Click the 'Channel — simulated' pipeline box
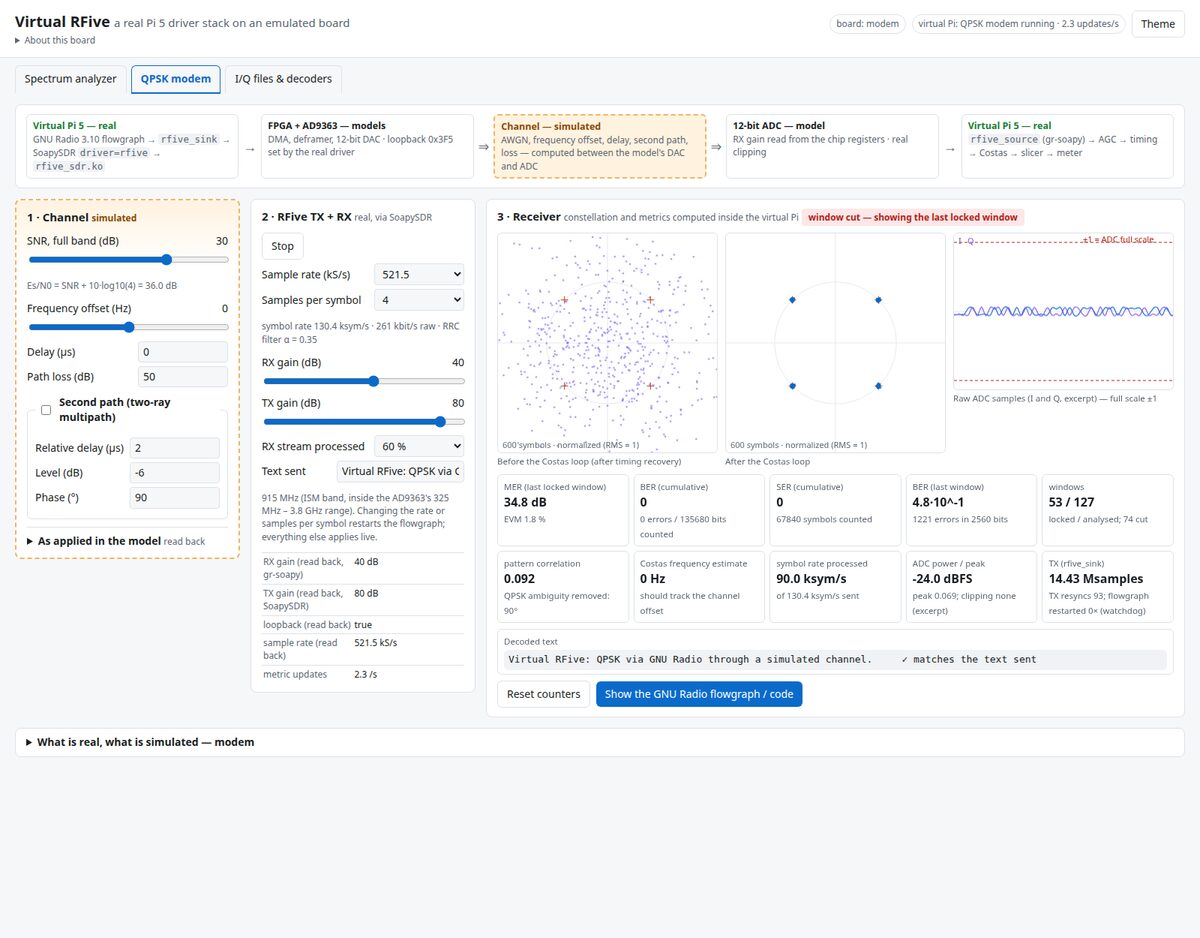 (x=600, y=146)
